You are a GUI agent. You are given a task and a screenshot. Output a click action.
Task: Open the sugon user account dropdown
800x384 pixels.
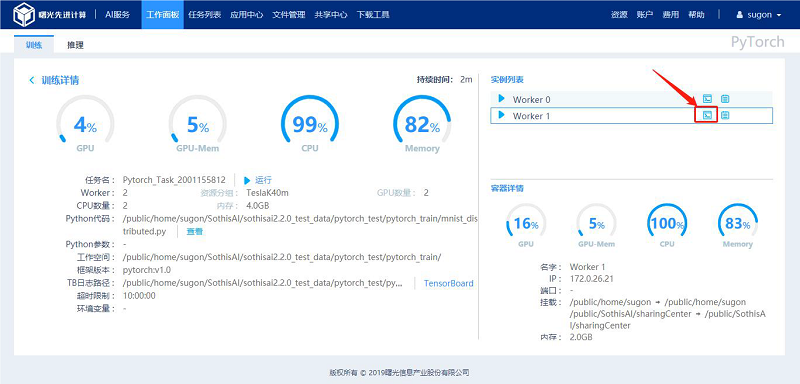point(758,15)
